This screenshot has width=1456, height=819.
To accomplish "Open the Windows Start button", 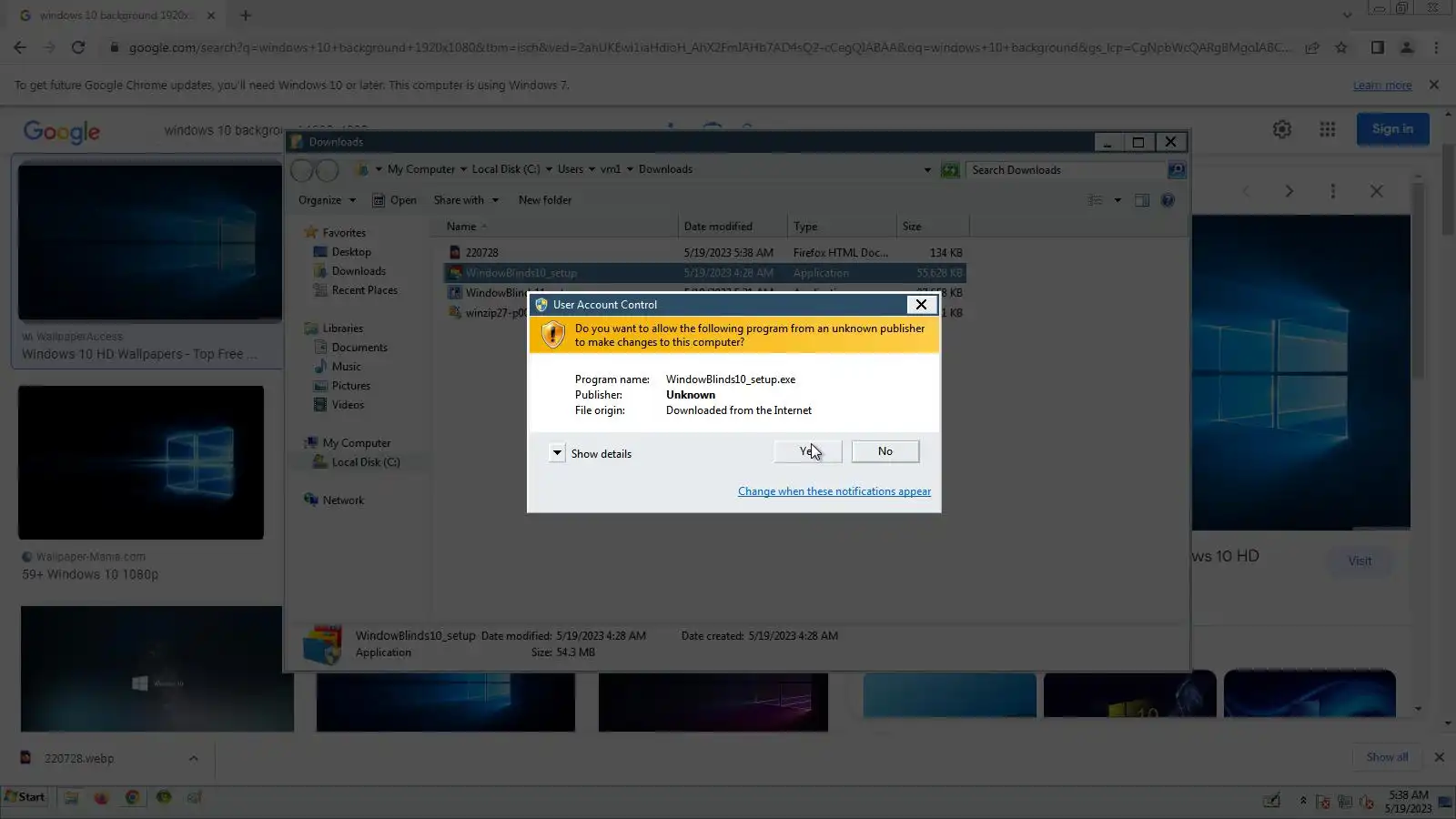I will (x=25, y=797).
